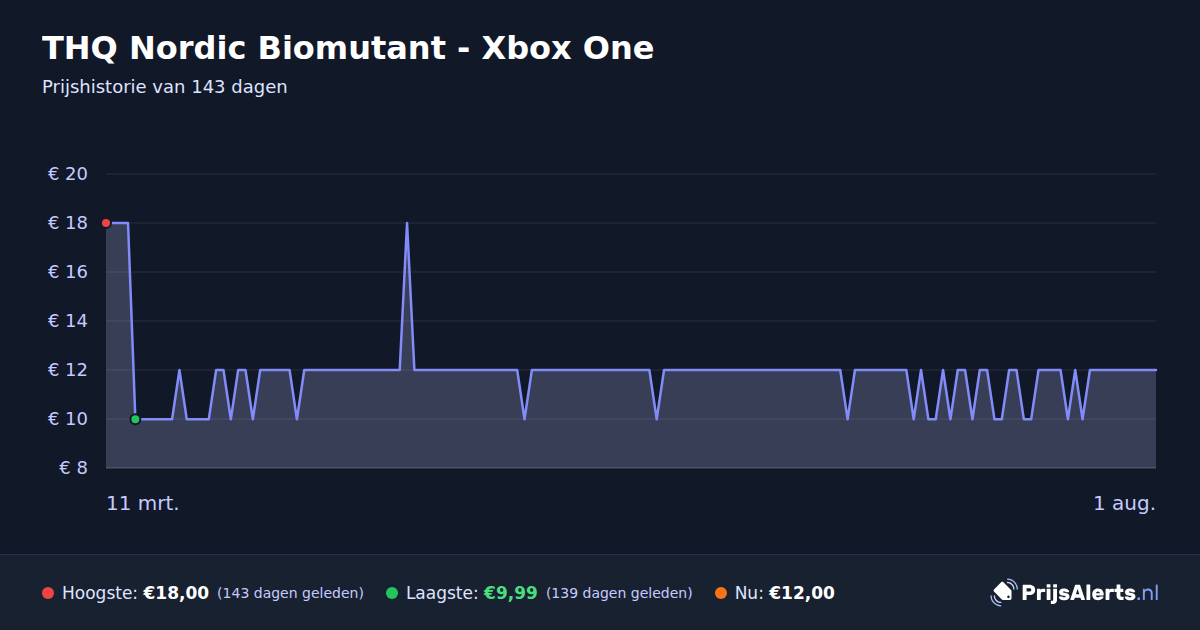1200x630 pixels.
Task: Click the red Hoogste legend dot
Action: (x=48, y=593)
